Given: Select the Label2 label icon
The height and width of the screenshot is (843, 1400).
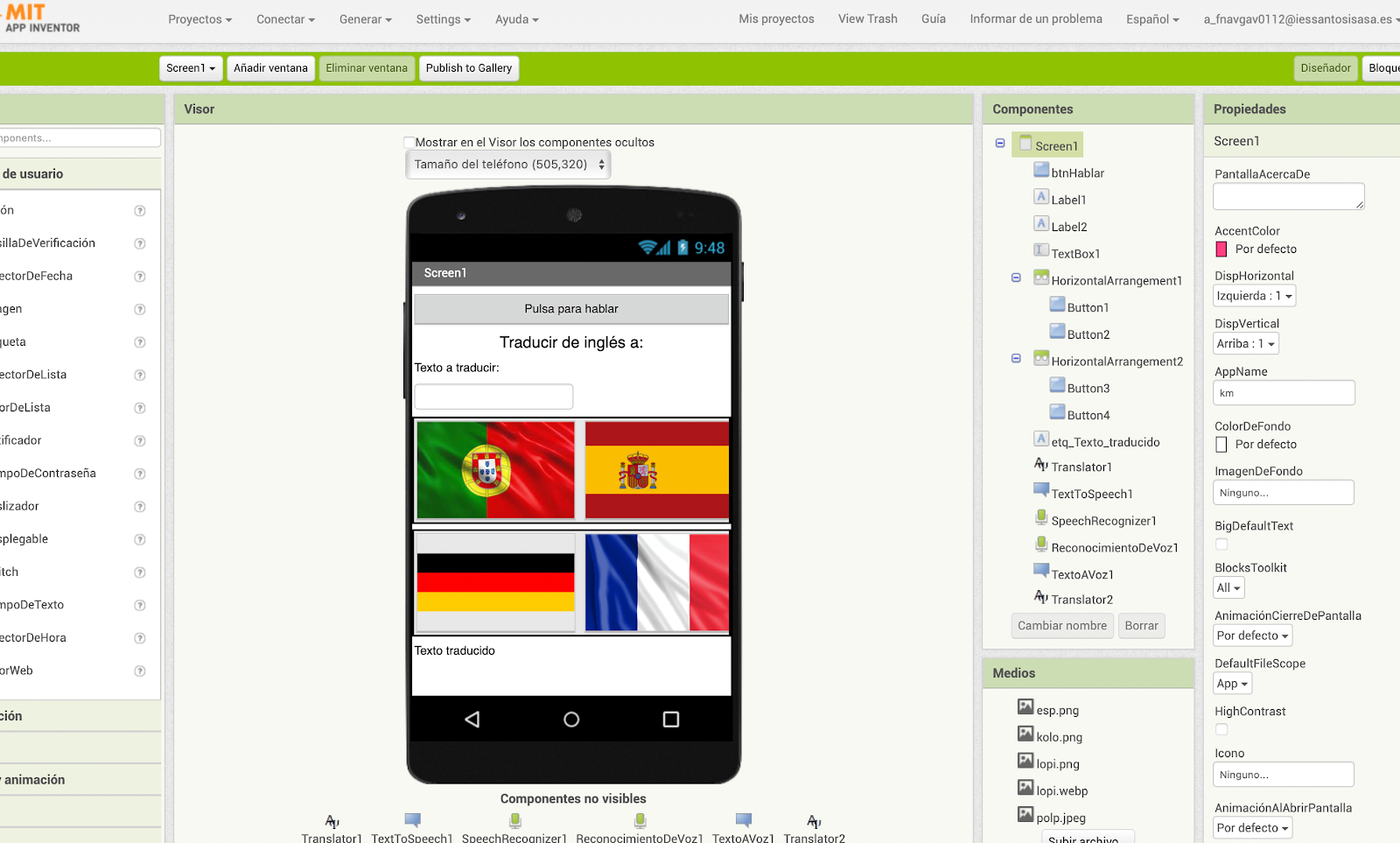Looking at the screenshot, I should pos(1041,224).
